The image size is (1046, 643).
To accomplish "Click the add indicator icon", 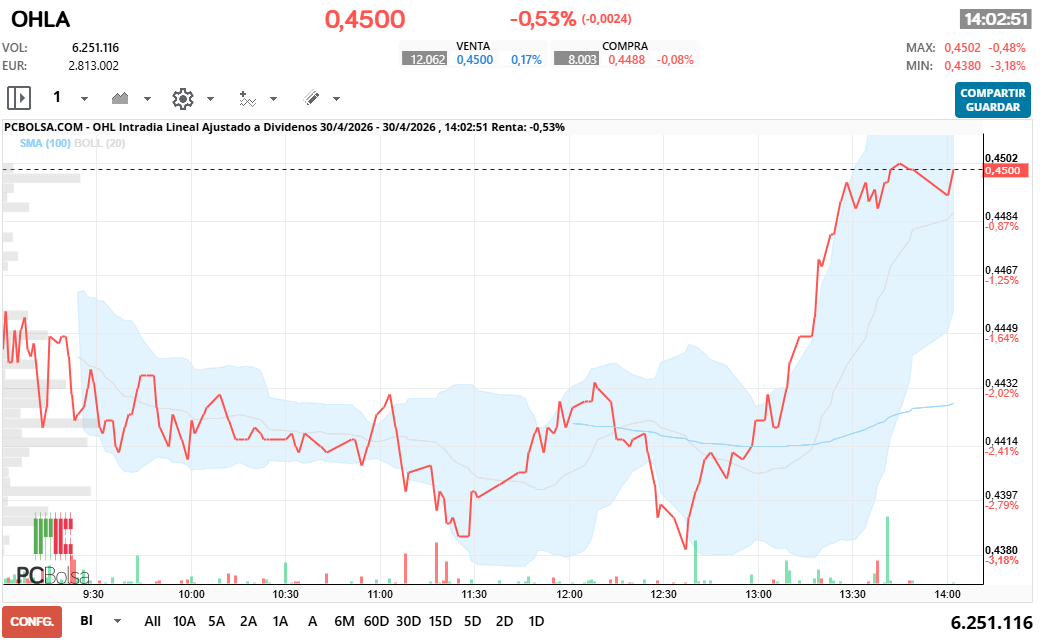I will coord(249,97).
